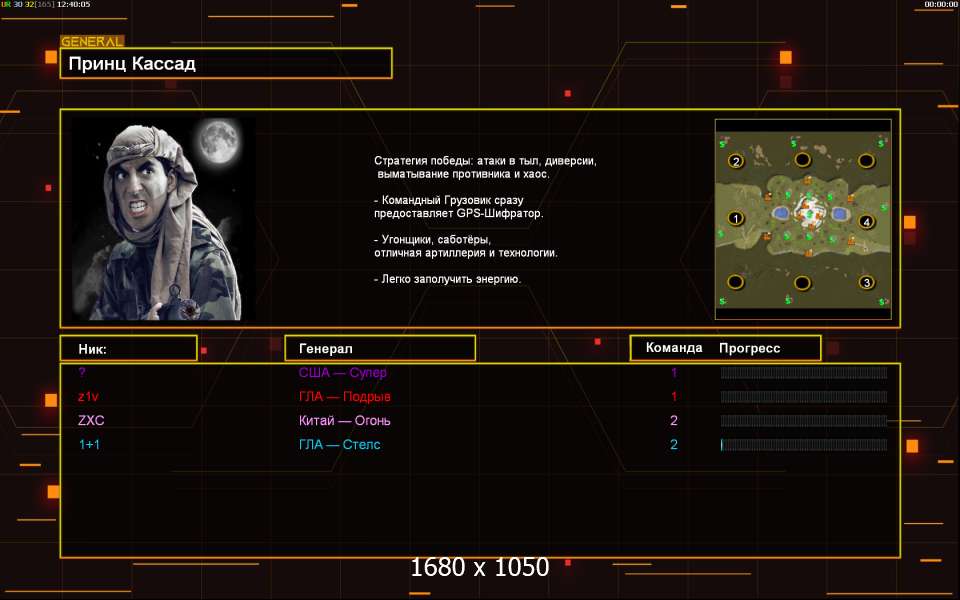960x600 pixels.
Task: Click the 12:40:05 clock readout
Action: 73,4
